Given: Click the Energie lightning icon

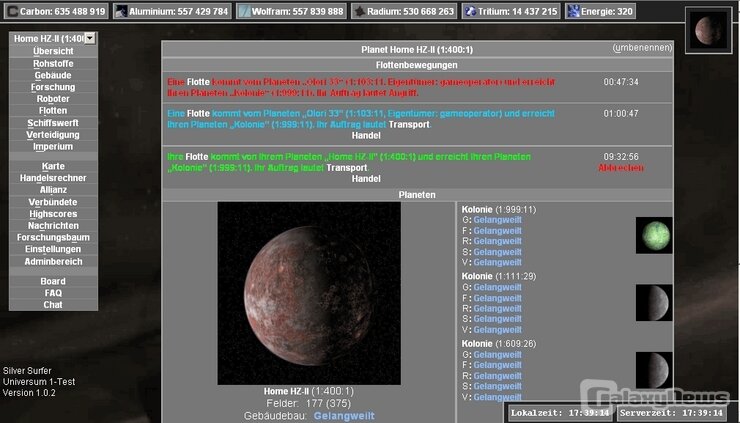Looking at the screenshot, I should pos(573,11).
